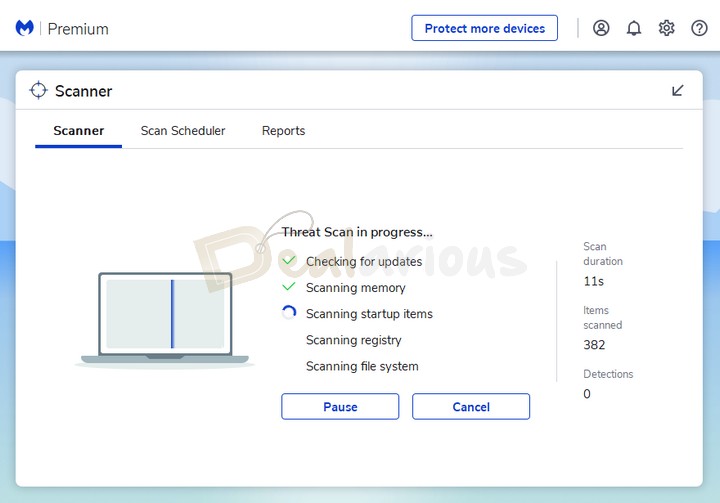The height and width of the screenshot is (503, 720).
Task: Switch to the Scan Scheduler tab
Action: coord(183,131)
